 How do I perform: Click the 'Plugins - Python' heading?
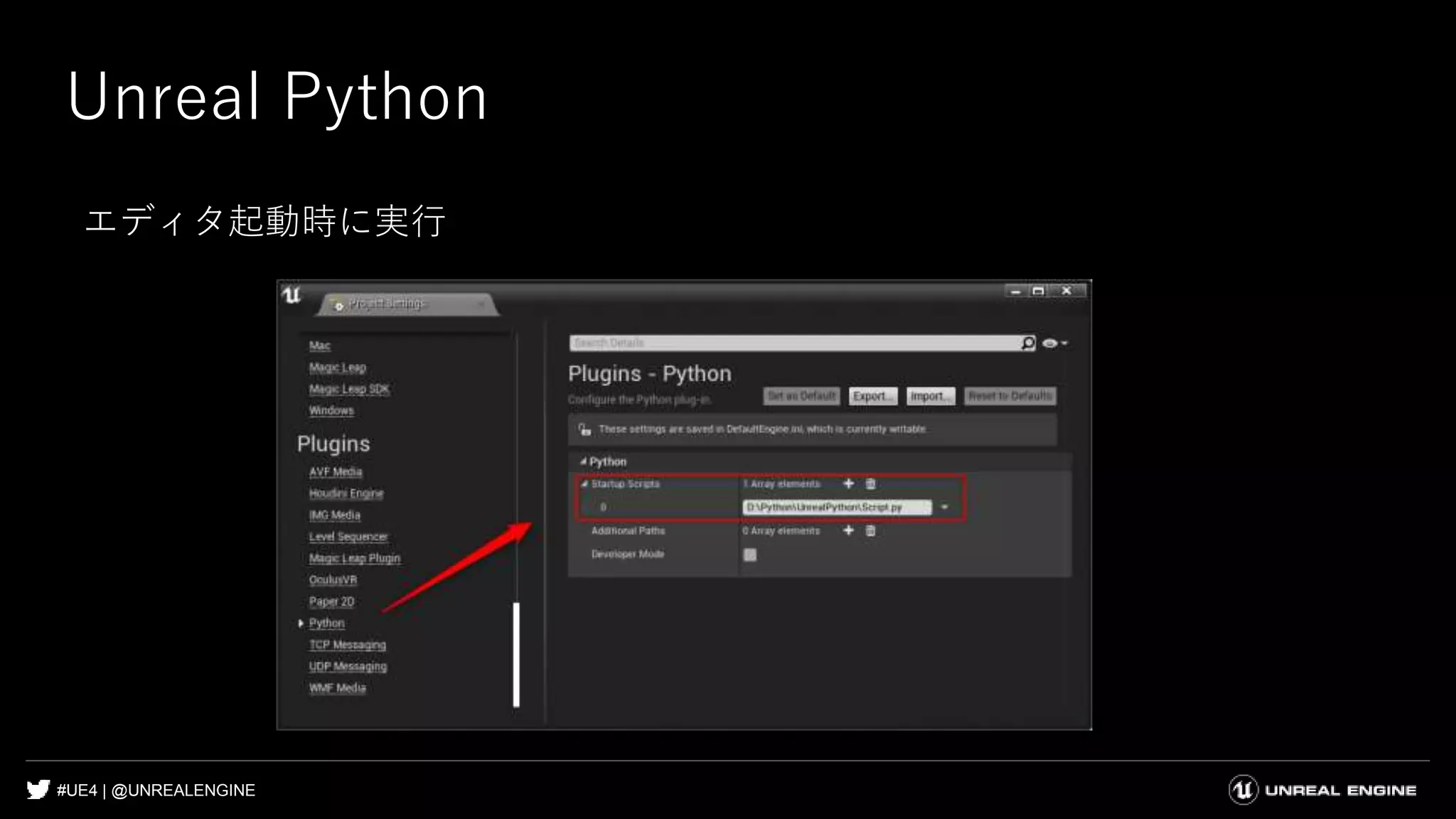pyautogui.click(x=650, y=374)
